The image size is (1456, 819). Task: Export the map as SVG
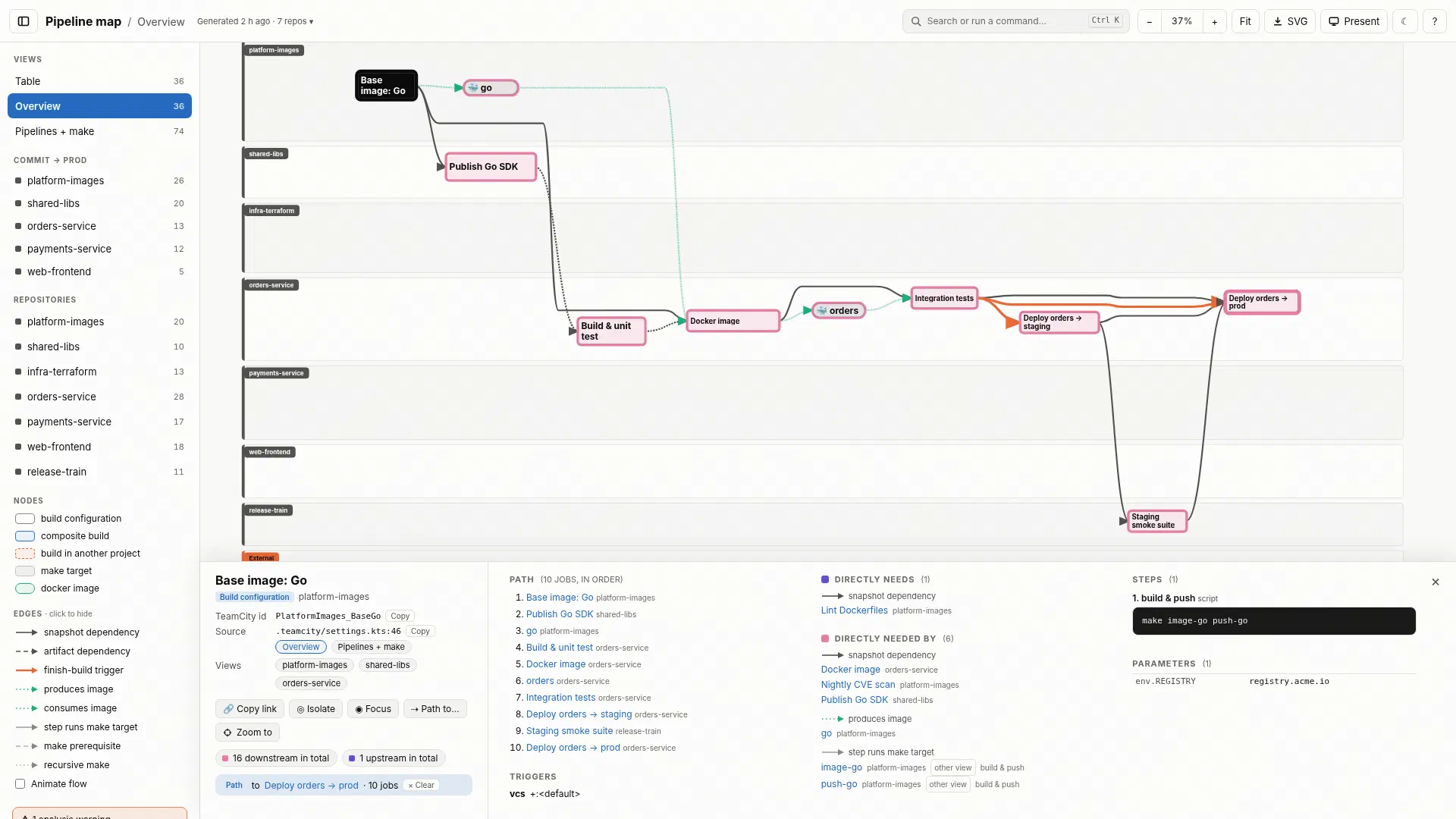1290,21
